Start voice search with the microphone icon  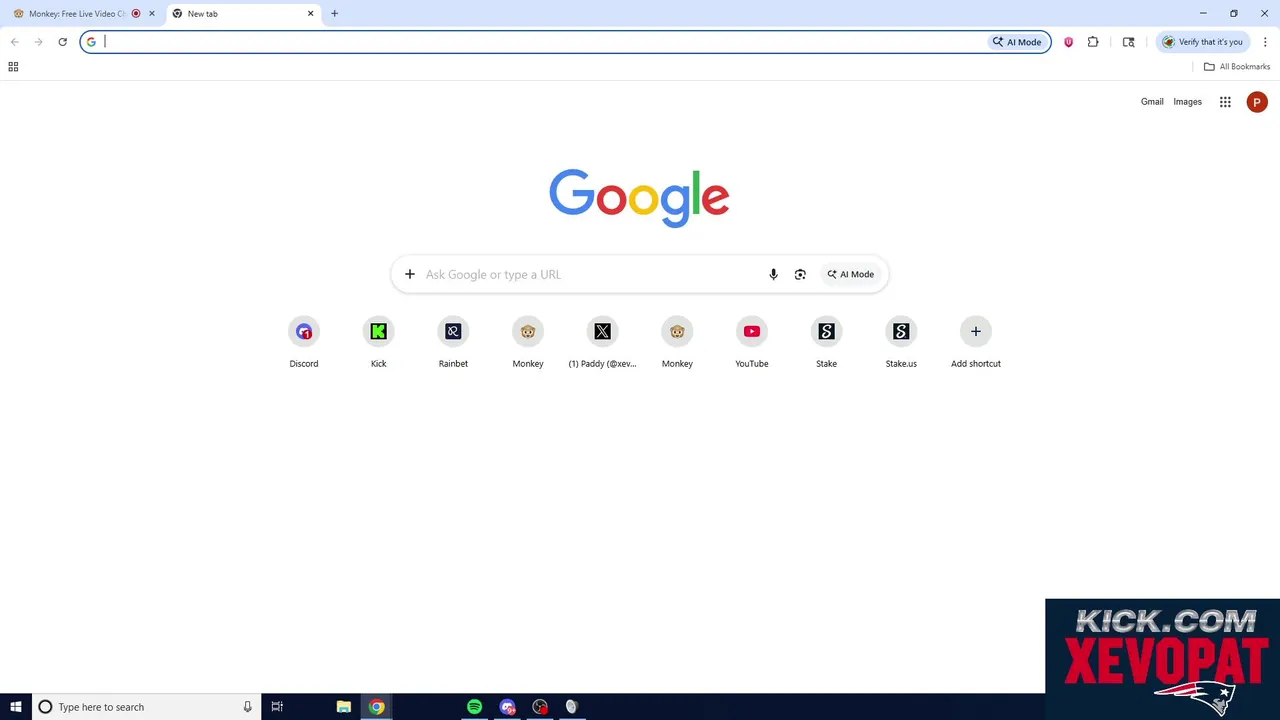point(773,274)
